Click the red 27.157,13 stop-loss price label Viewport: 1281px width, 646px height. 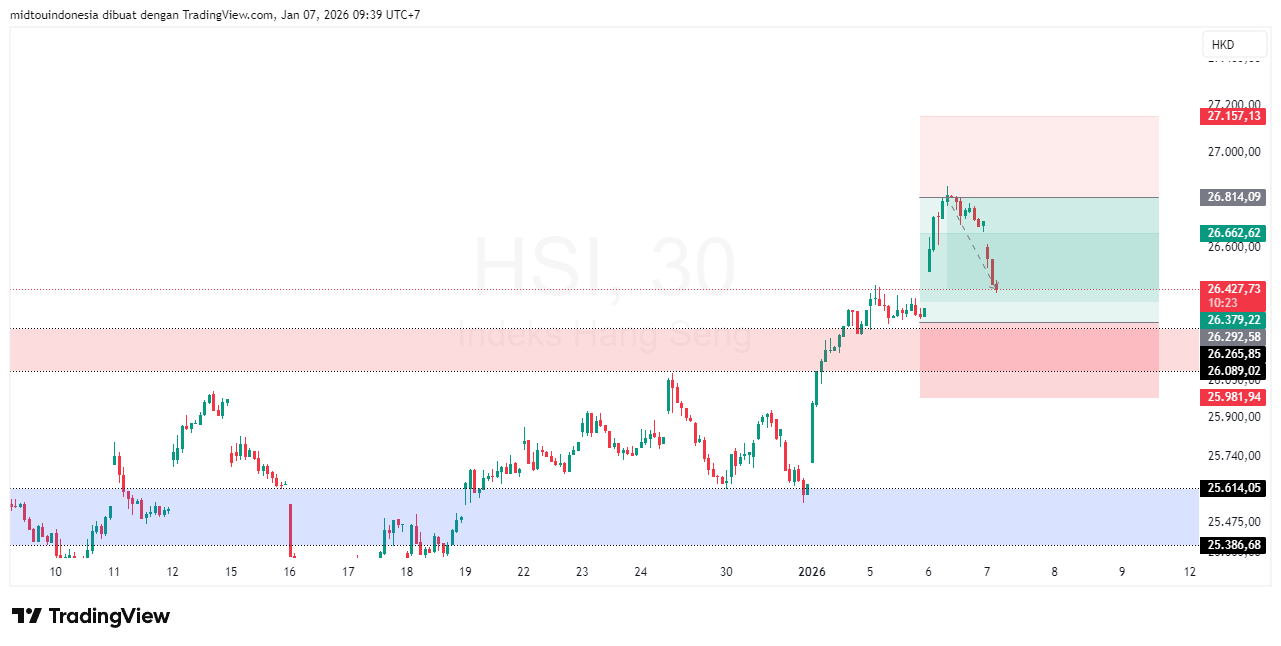point(1233,116)
